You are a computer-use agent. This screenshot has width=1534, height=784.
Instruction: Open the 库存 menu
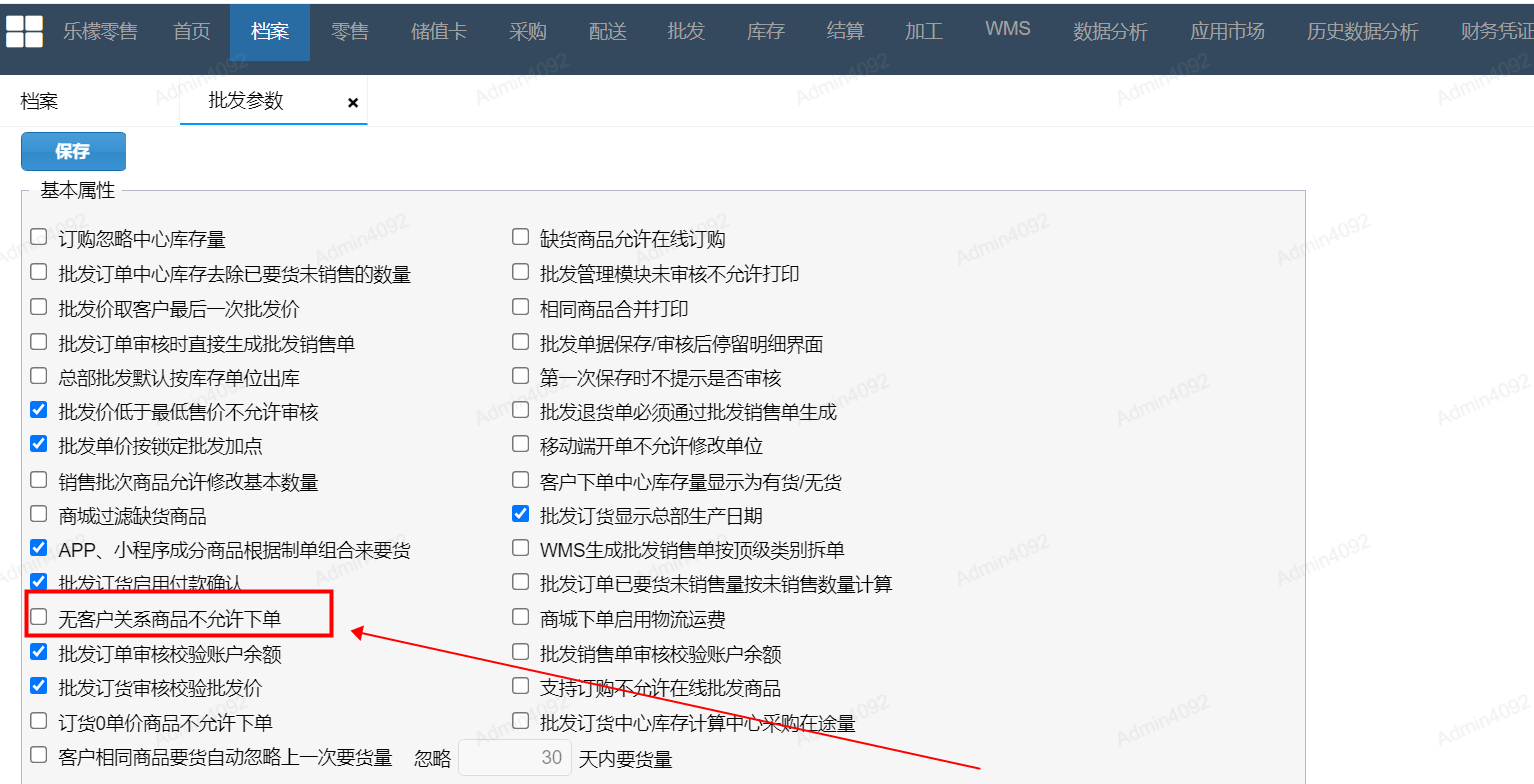click(x=766, y=32)
